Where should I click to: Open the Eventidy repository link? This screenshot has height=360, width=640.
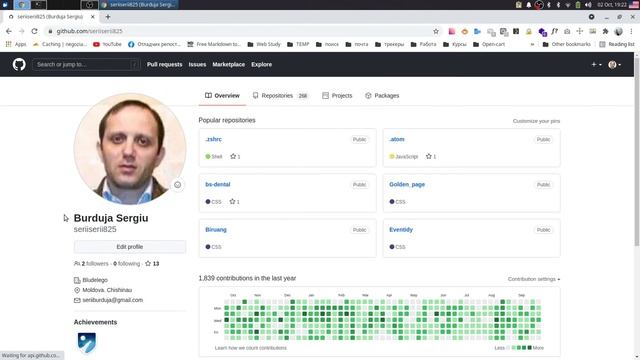pos(401,230)
